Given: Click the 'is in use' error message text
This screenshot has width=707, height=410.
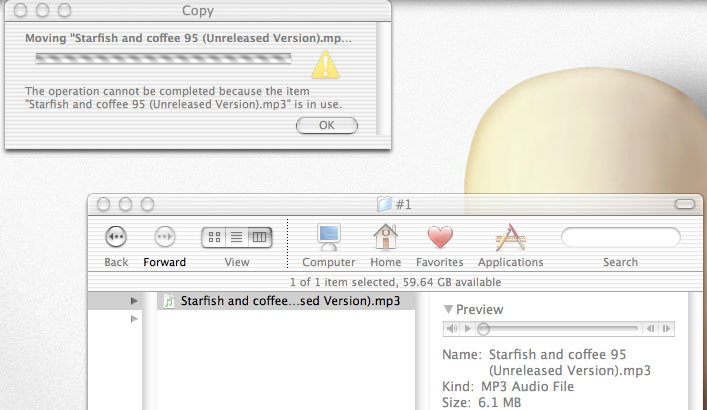Looking at the screenshot, I should point(183,98).
